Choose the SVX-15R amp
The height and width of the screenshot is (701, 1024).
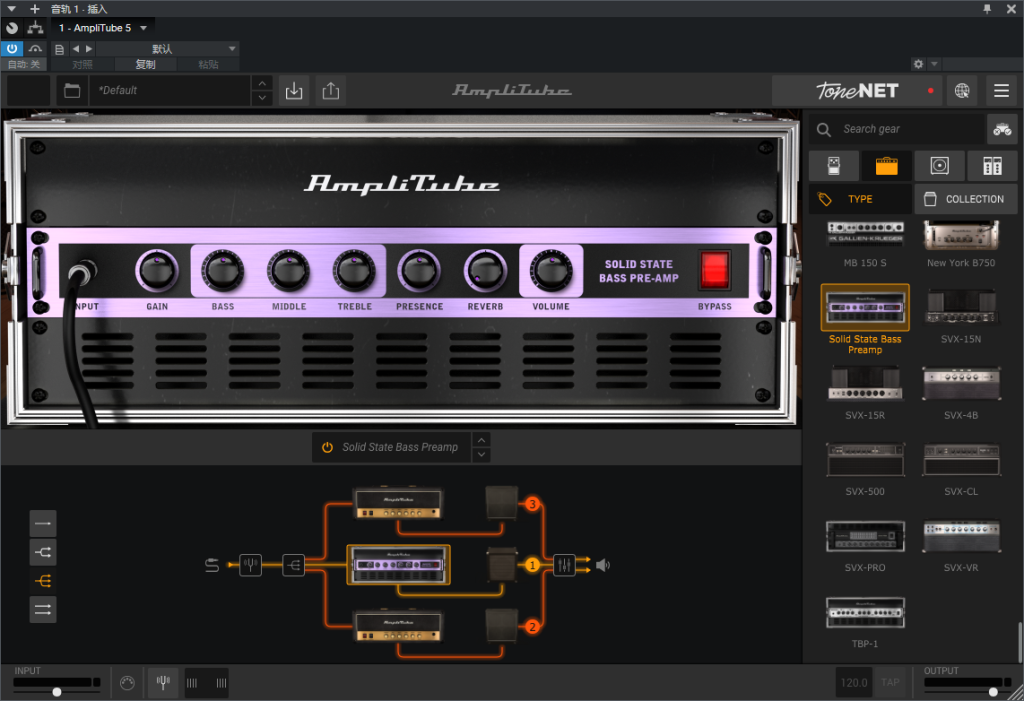pyautogui.click(x=865, y=392)
